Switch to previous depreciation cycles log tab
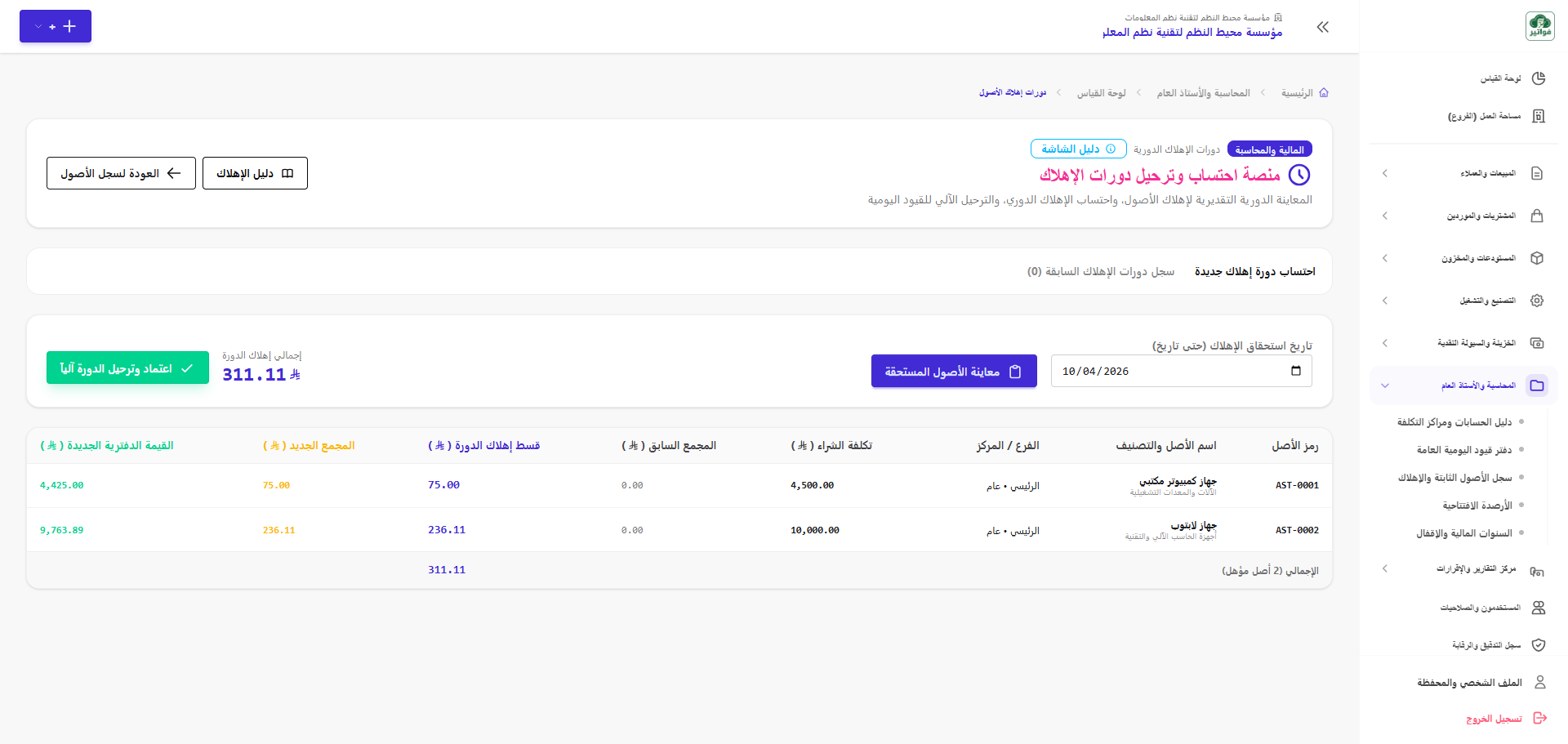The height and width of the screenshot is (744, 1568). click(1101, 271)
